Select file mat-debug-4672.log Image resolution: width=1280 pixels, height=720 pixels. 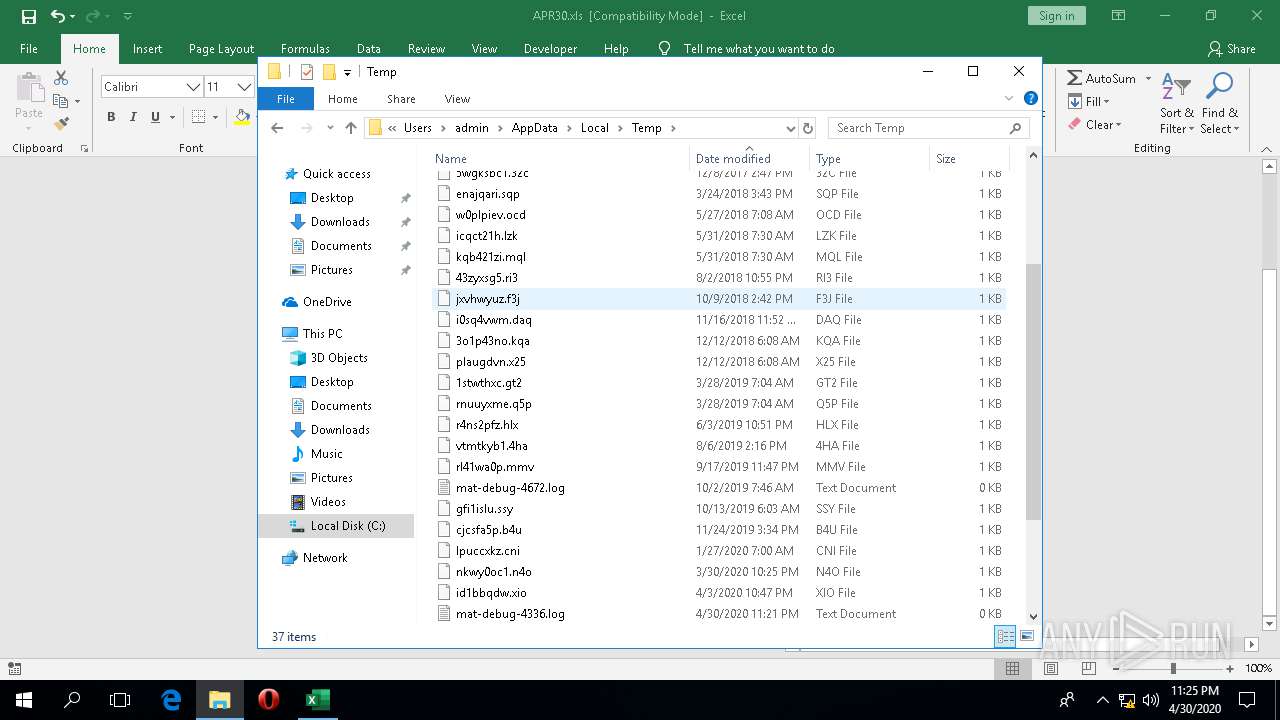click(x=720, y=488)
